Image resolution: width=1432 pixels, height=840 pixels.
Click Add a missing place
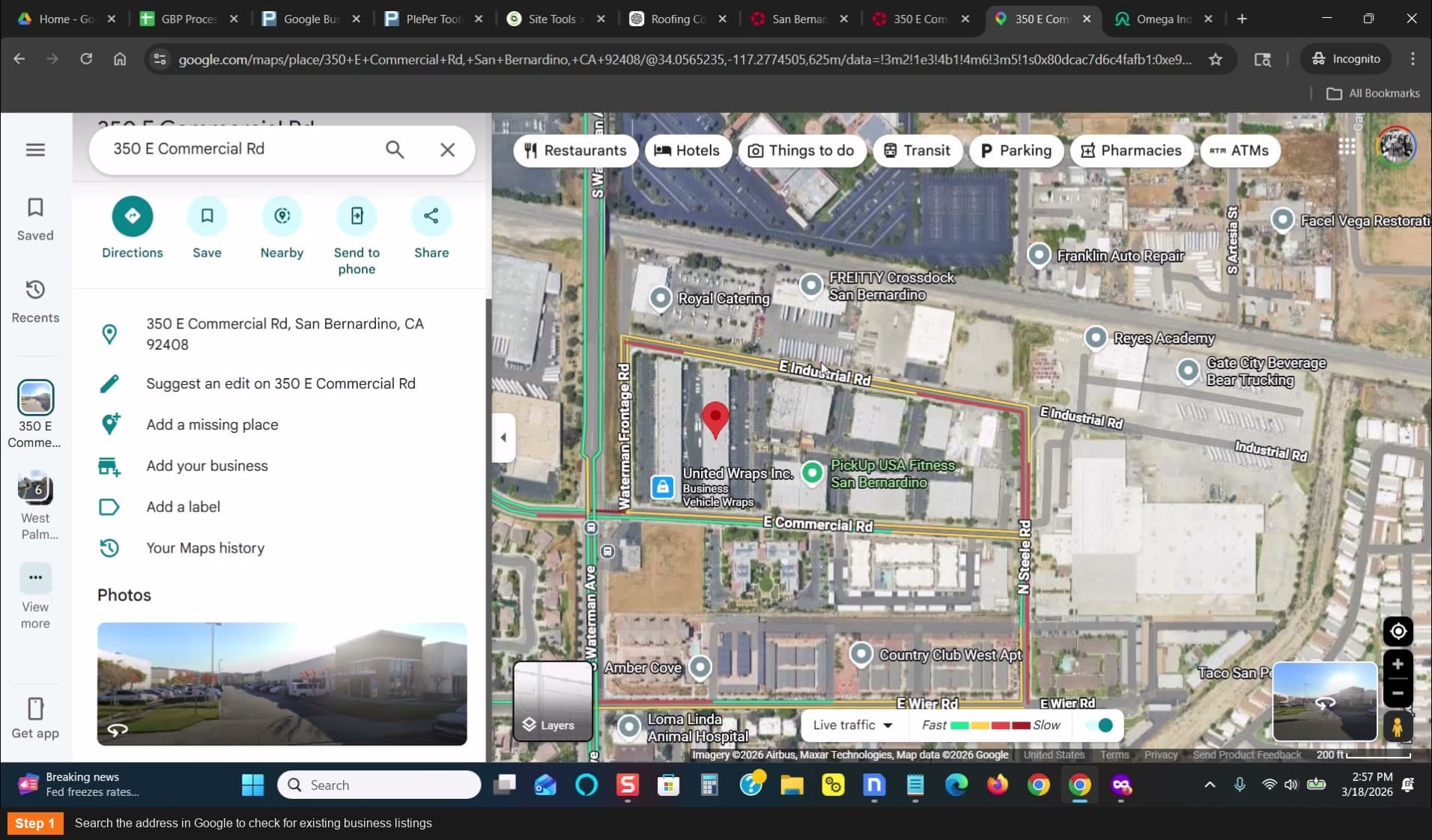point(280,424)
